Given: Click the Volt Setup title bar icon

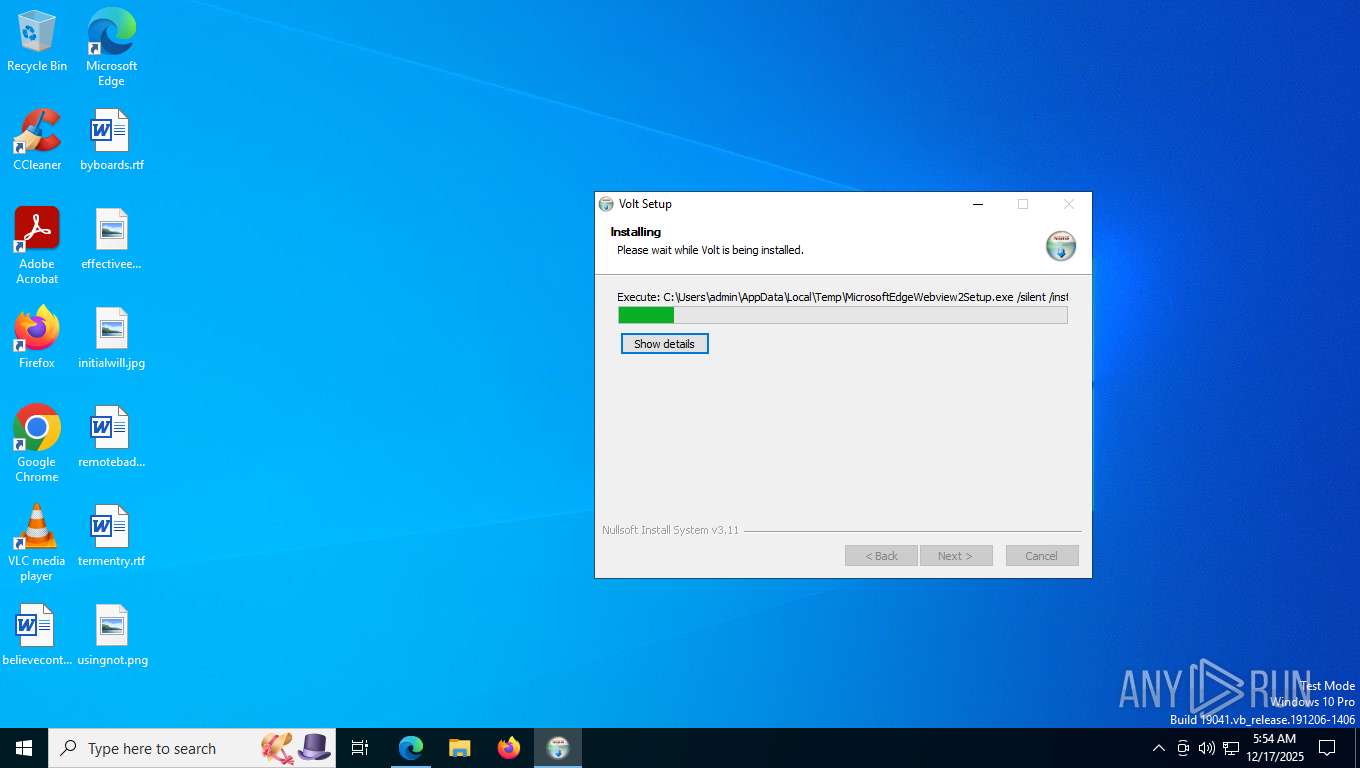Looking at the screenshot, I should [606, 204].
